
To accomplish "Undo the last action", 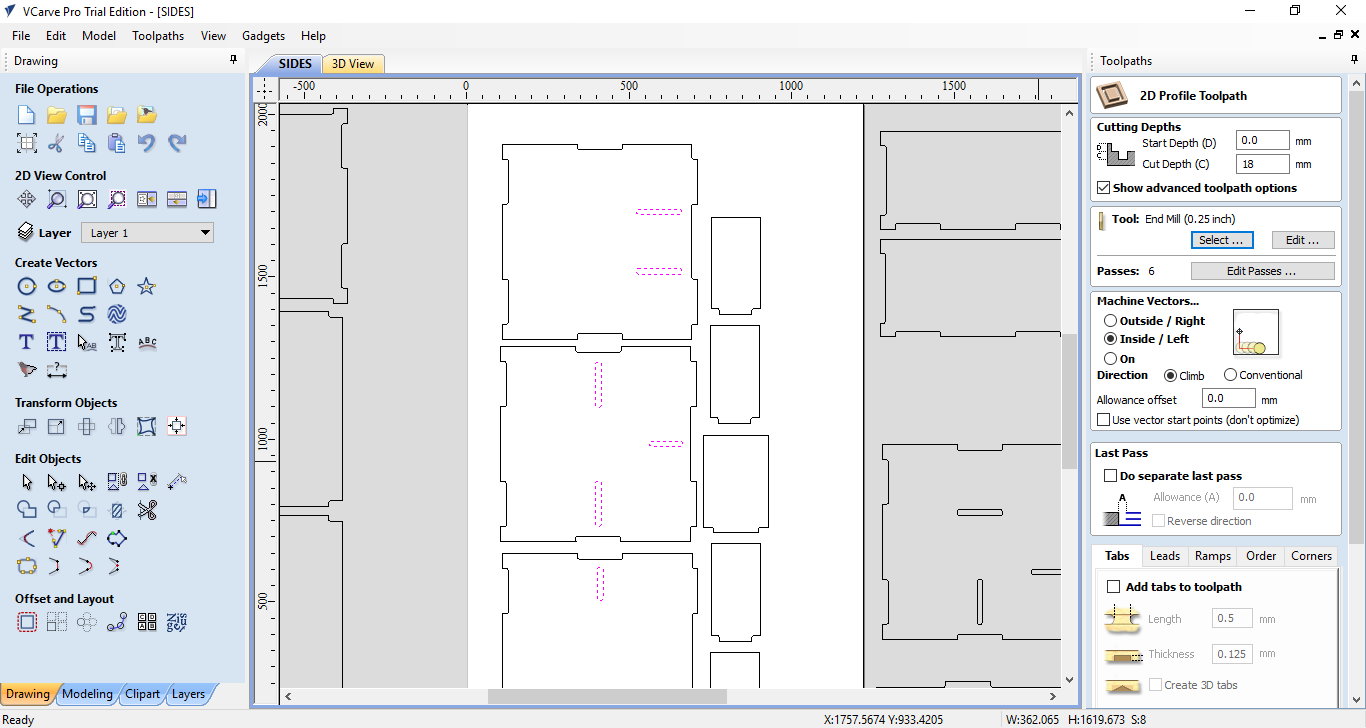I will (x=147, y=143).
